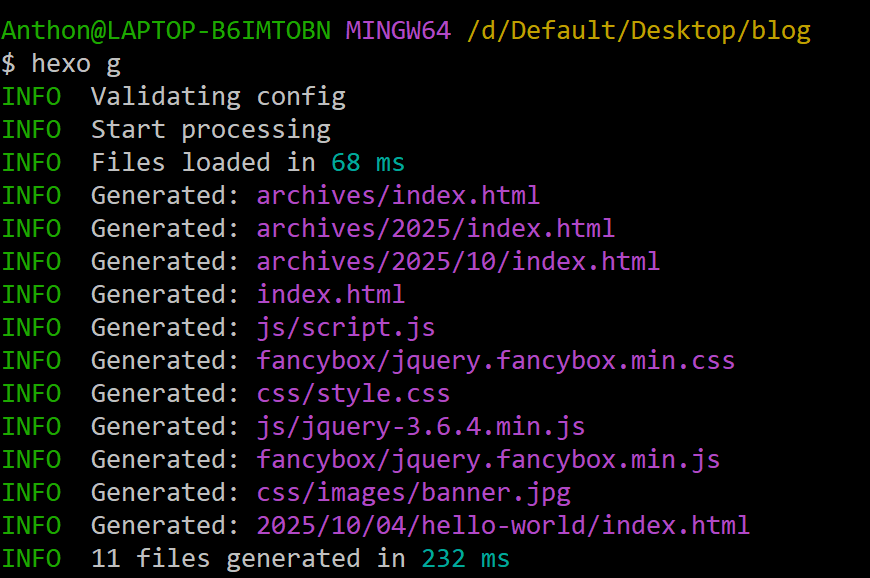Click the js/jquery-3.6.4.min.js path
Screen dimensions: 870x578
pos(420,426)
